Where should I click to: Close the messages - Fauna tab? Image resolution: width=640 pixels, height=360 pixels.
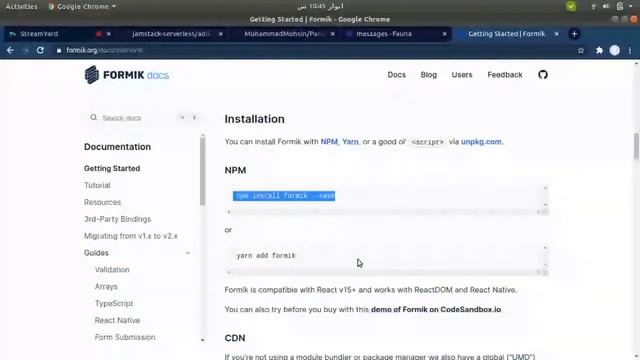(x=444, y=34)
